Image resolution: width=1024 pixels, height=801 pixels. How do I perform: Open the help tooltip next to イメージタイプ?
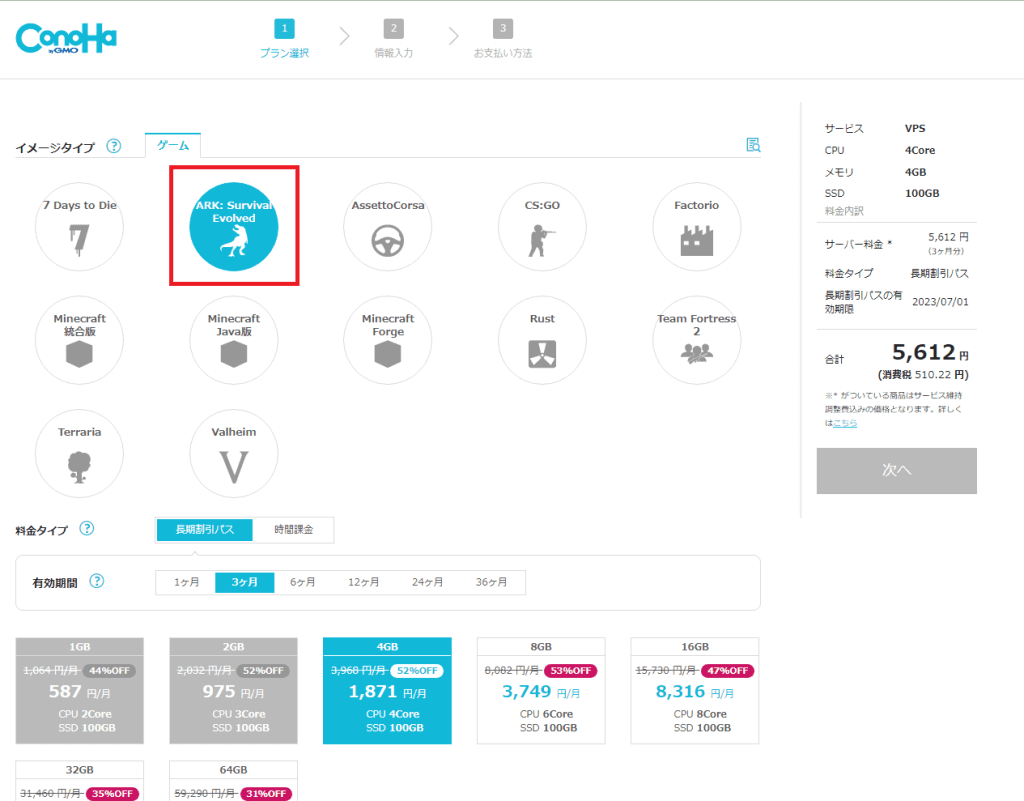pyautogui.click(x=114, y=146)
